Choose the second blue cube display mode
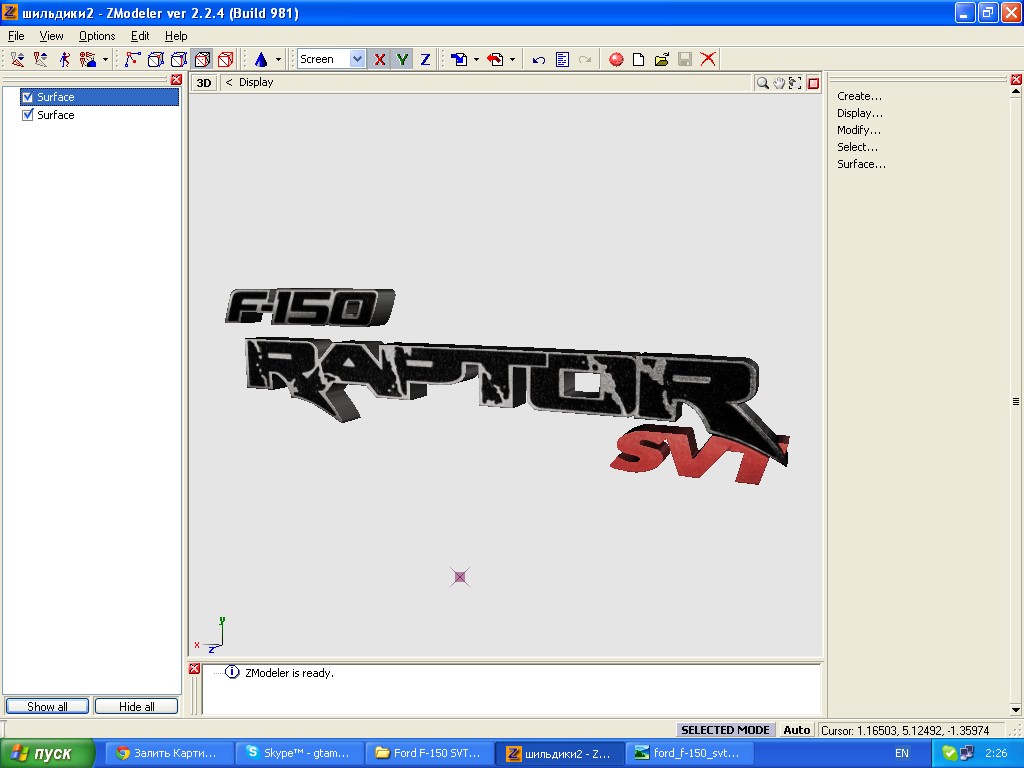 point(179,59)
